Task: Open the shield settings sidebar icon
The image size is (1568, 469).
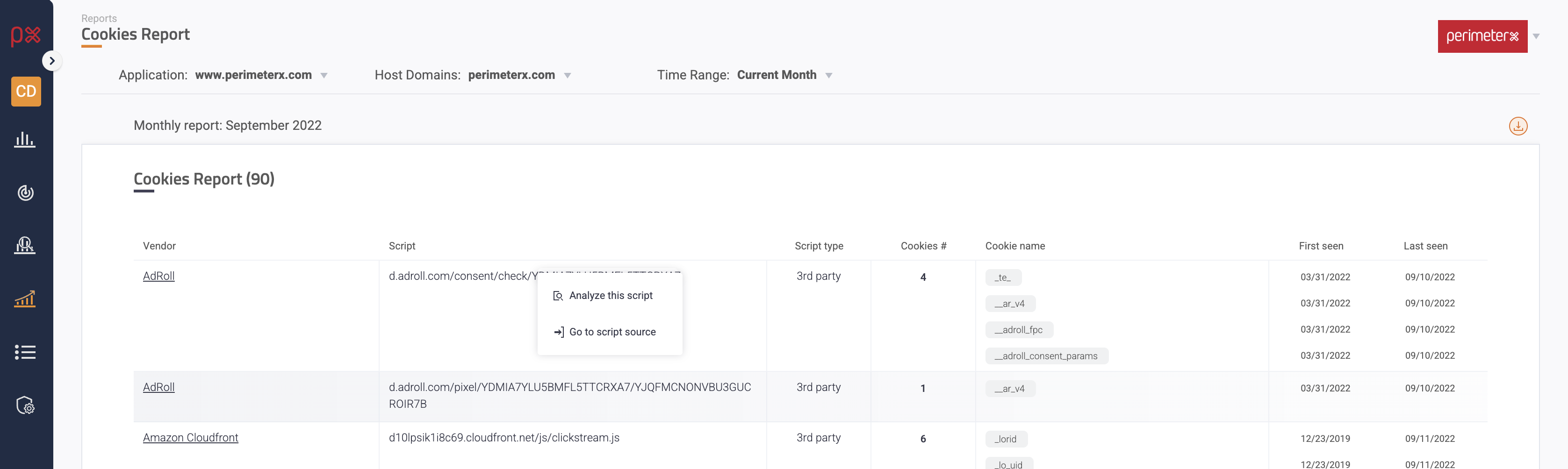Action: (25, 405)
